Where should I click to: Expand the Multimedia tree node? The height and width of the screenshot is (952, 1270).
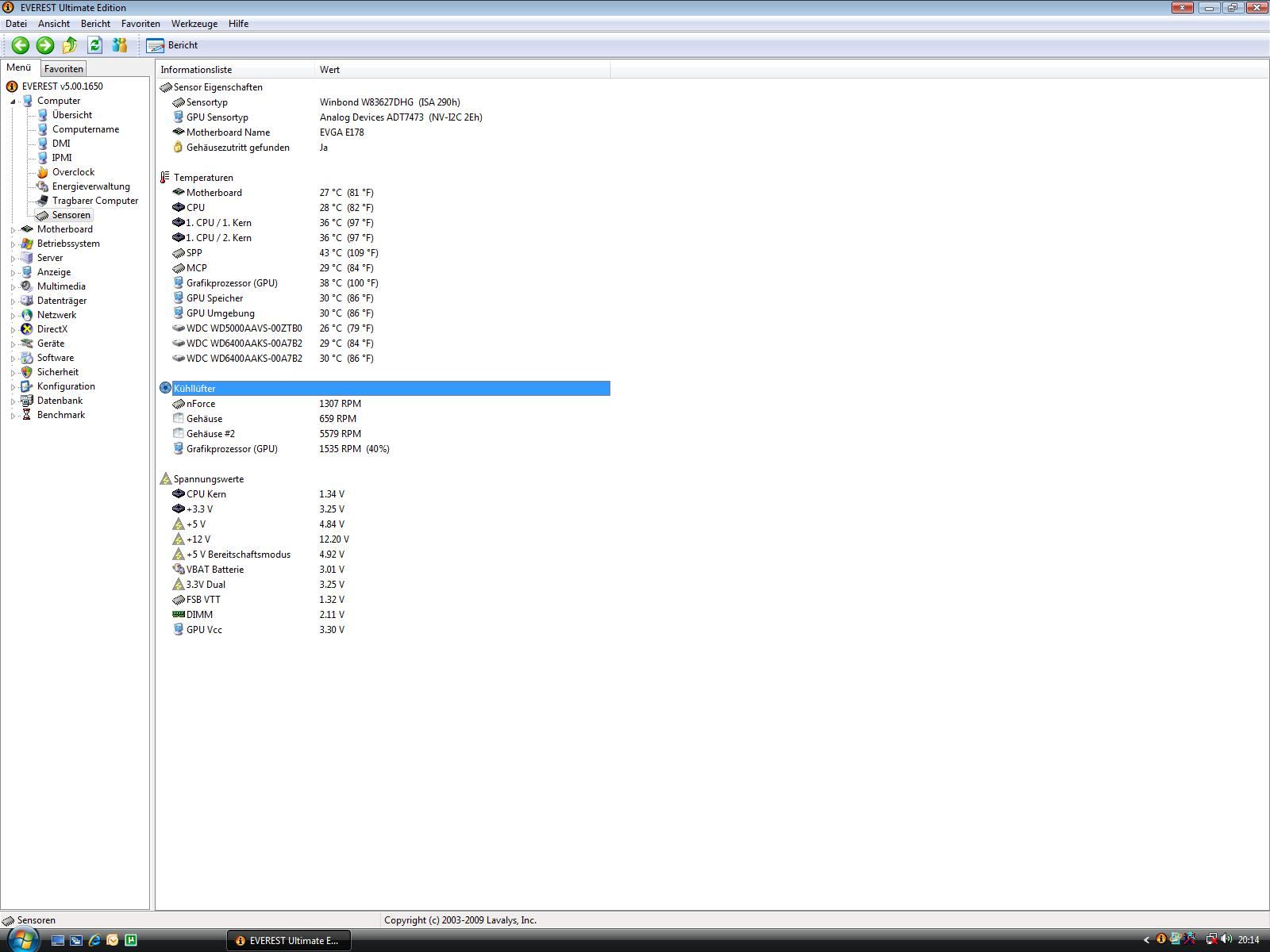13,287
